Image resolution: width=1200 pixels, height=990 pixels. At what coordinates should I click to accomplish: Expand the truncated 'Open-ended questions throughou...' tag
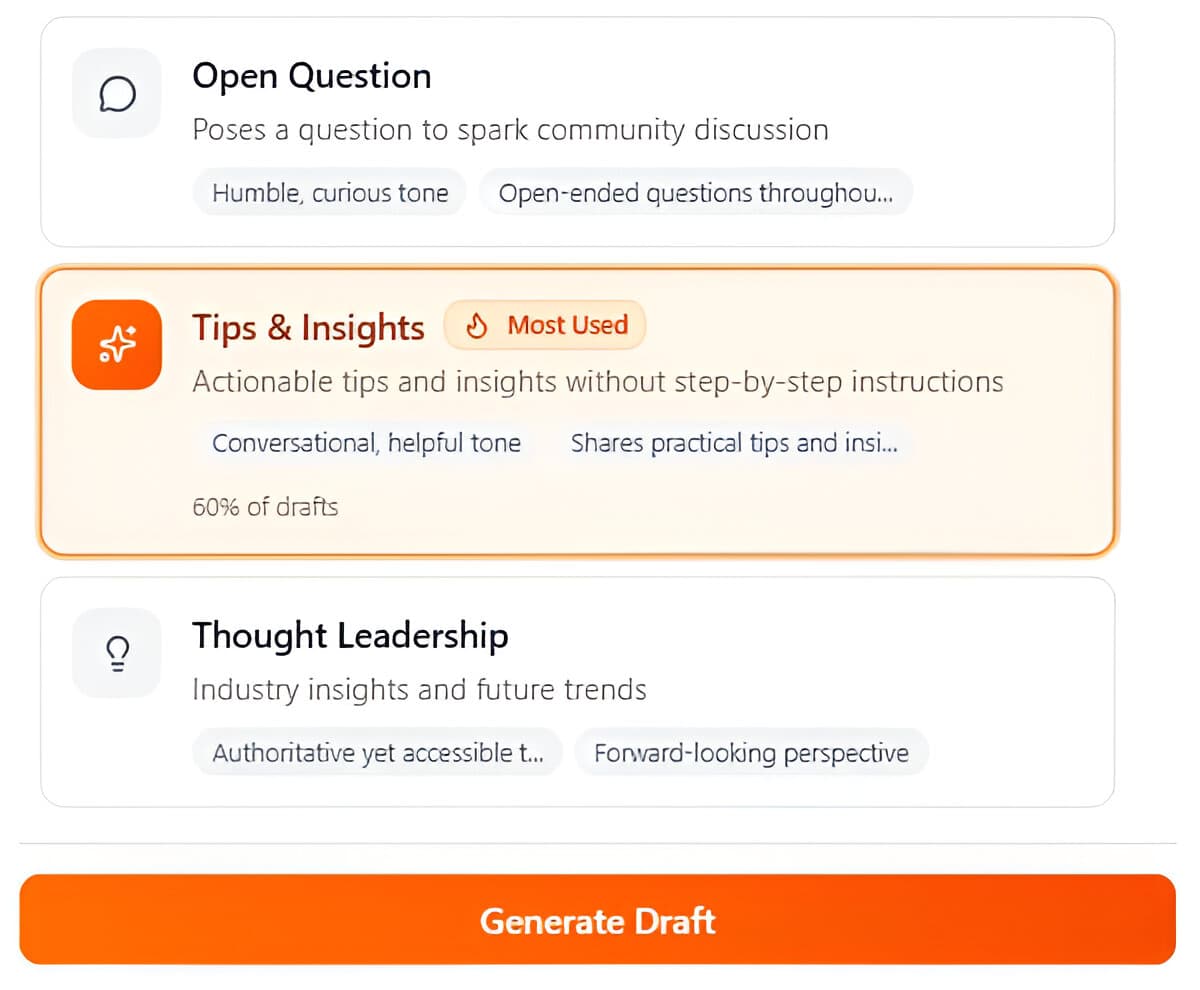point(697,192)
